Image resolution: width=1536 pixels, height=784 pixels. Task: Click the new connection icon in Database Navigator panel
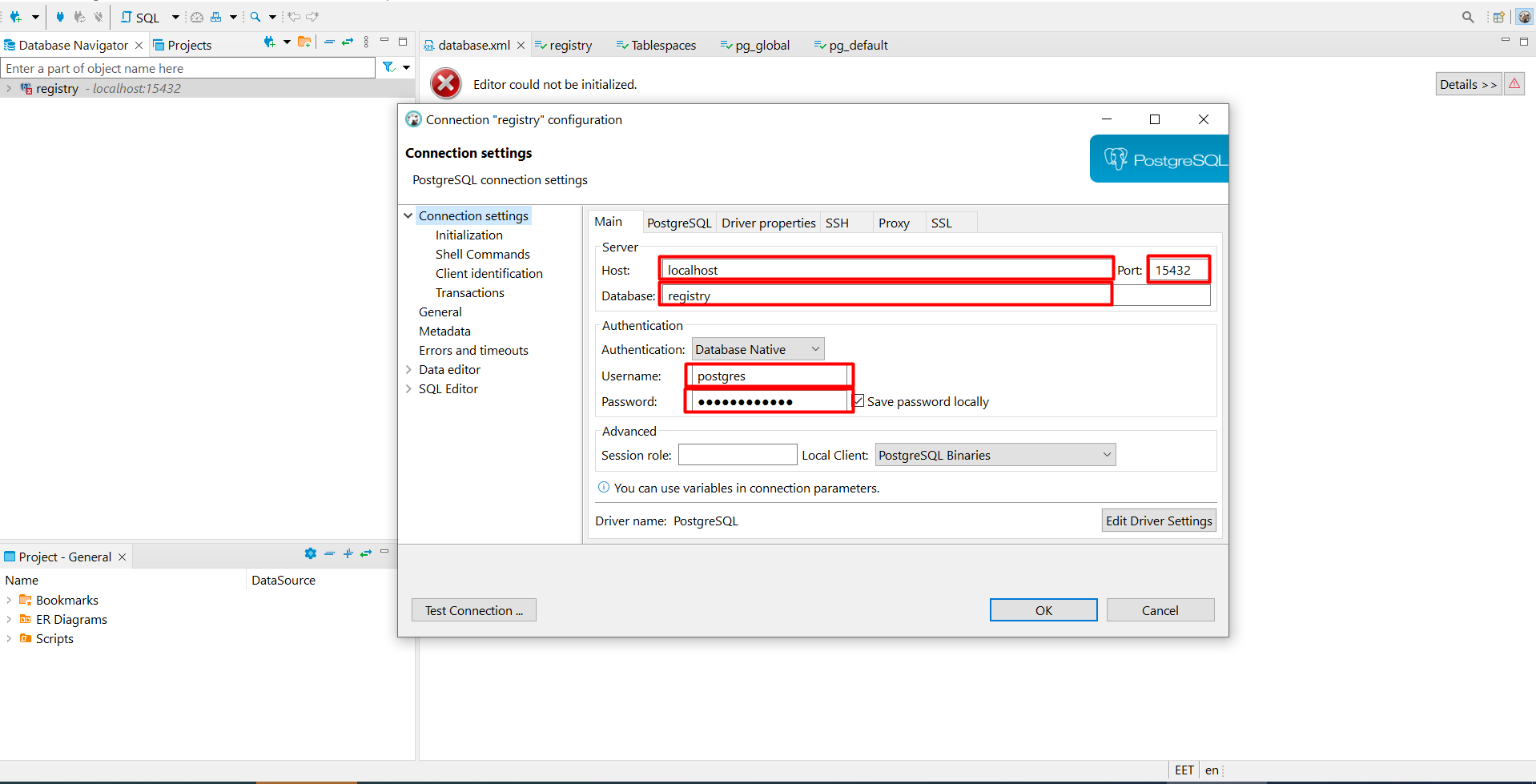pyautogui.click(x=269, y=42)
